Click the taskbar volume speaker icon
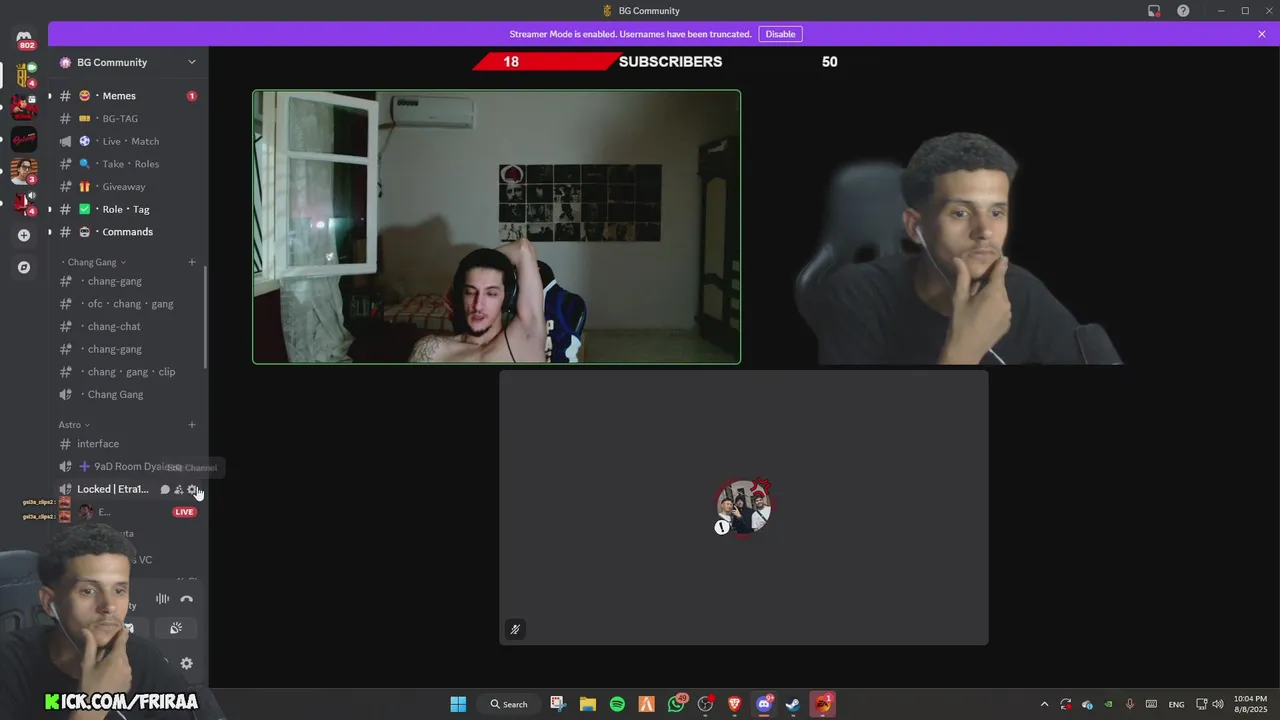The height and width of the screenshot is (720, 1280). (1217, 704)
